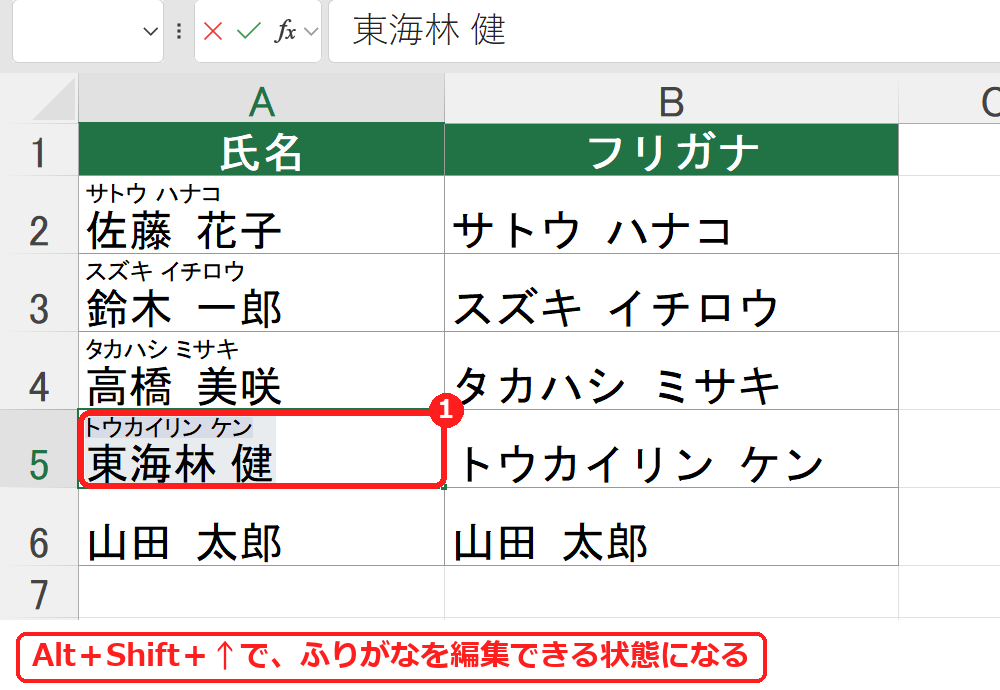This screenshot has width=1000, height=690.
Task: Select row 2 header
Action: point(39,215)
